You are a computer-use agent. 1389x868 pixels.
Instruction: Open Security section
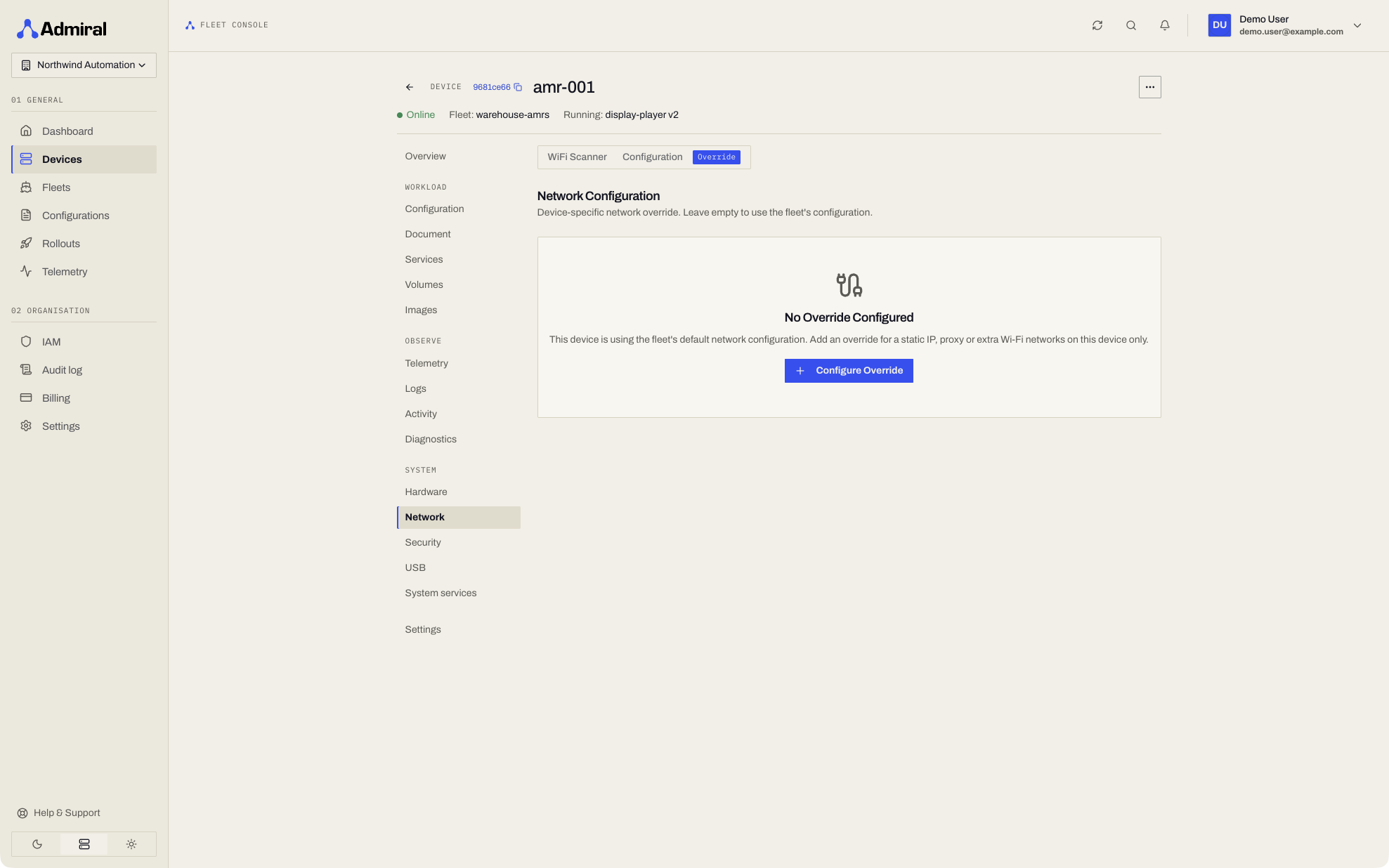[459, 543]
